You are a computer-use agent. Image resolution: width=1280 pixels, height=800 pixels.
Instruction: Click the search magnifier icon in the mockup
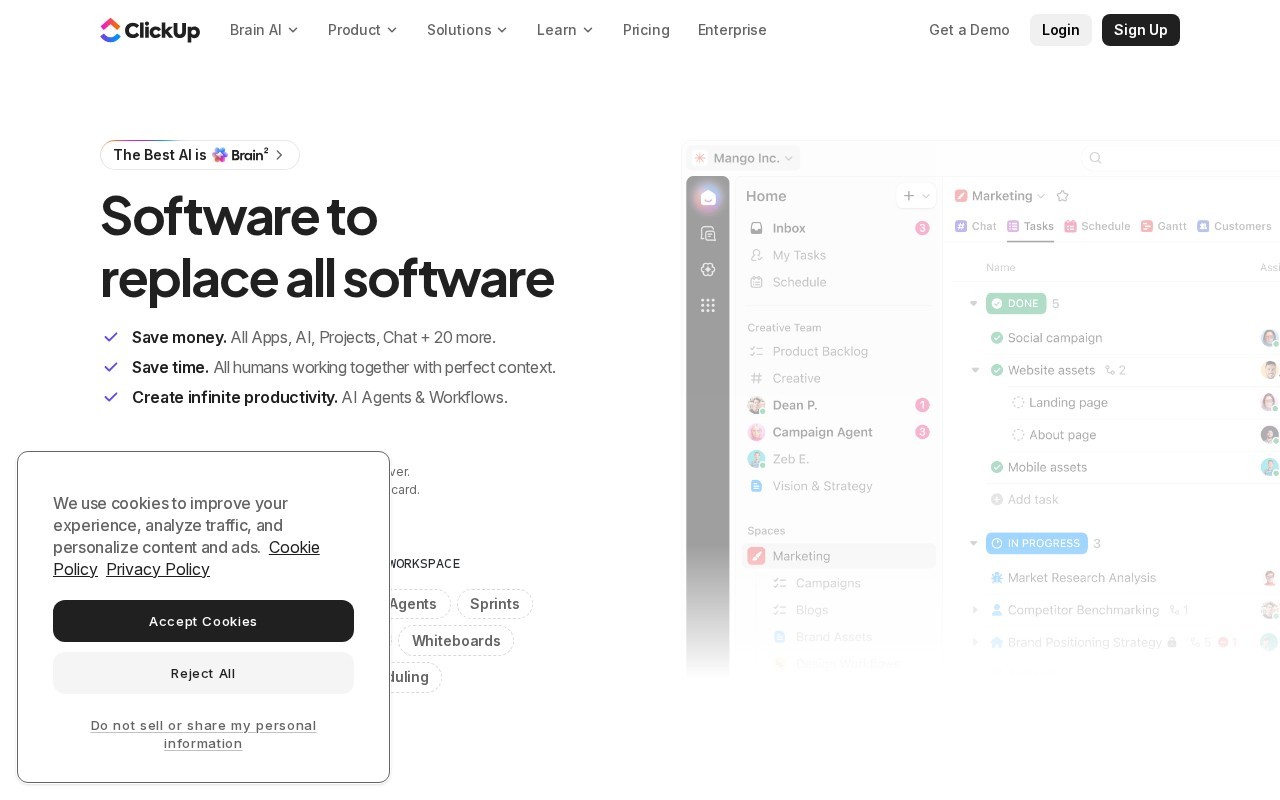tap(1095, 158)
